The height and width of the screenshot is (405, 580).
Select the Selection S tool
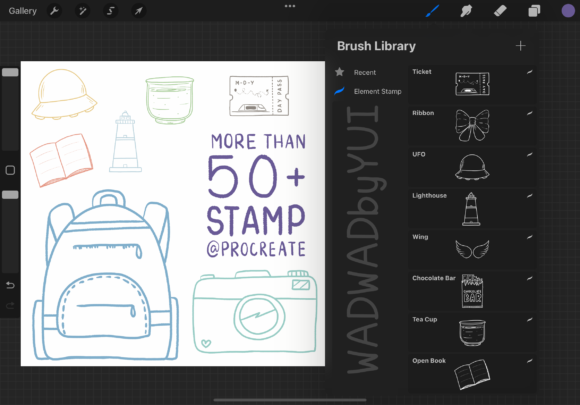pyautogui.click(x=111, y=11)
